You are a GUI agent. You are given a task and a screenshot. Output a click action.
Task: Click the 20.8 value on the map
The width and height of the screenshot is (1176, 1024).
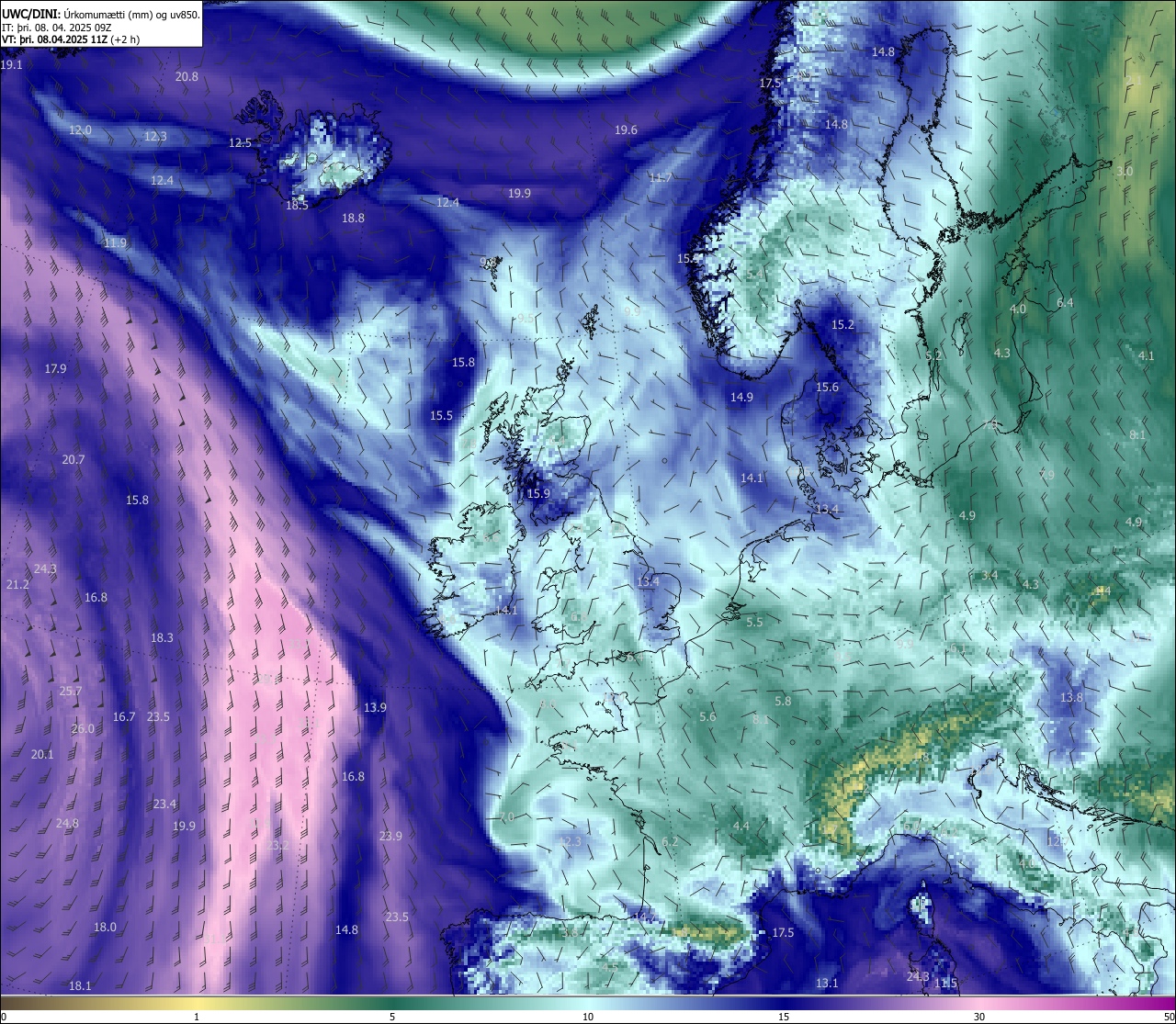pos(187,77)
